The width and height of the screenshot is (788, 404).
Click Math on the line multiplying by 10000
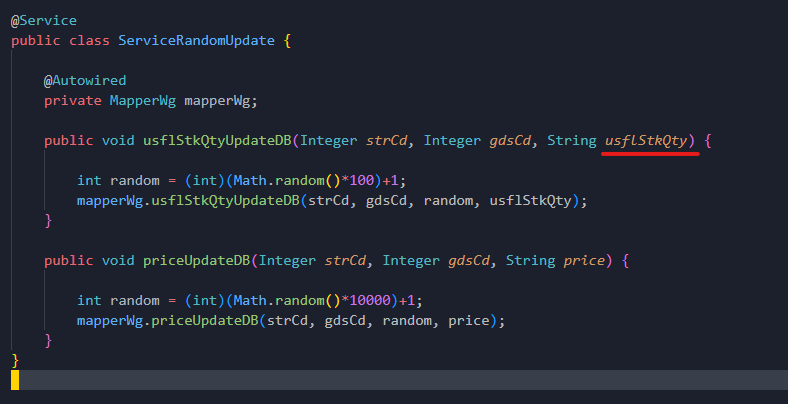click(x=250, y=300)
